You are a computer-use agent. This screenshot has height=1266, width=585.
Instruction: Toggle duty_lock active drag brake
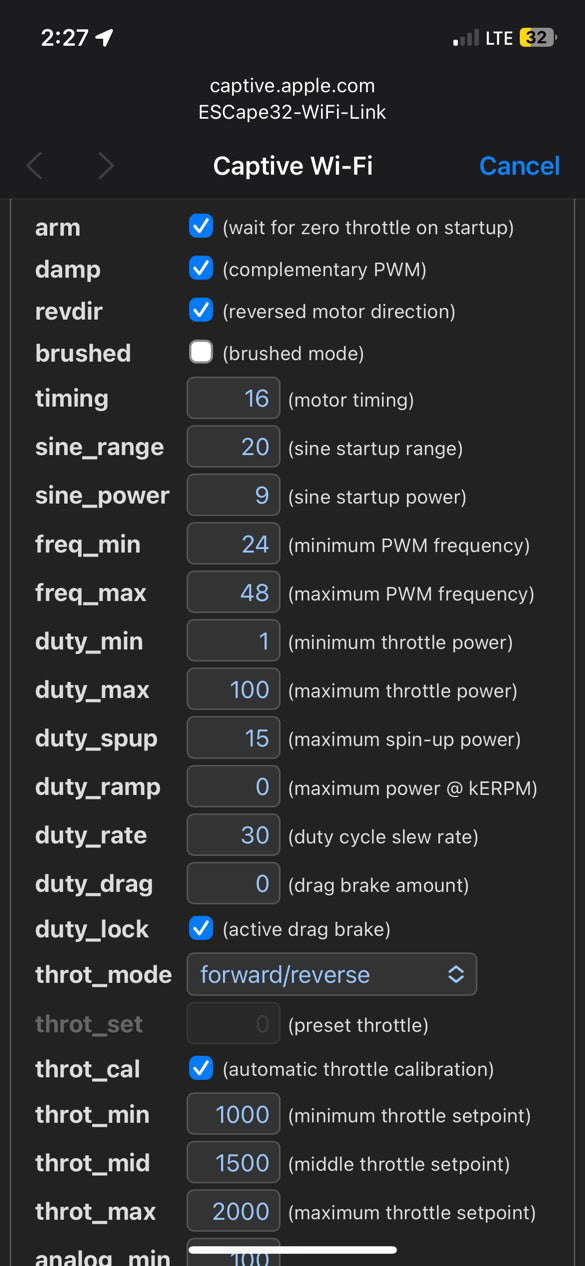[201, 928]
